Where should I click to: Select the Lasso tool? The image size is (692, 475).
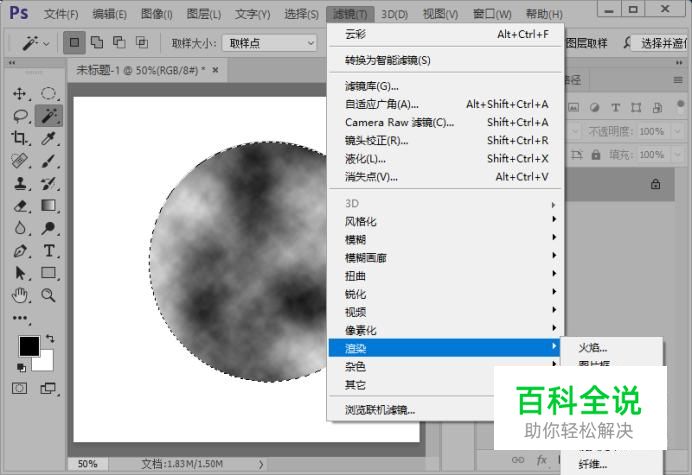coord(20,116)
